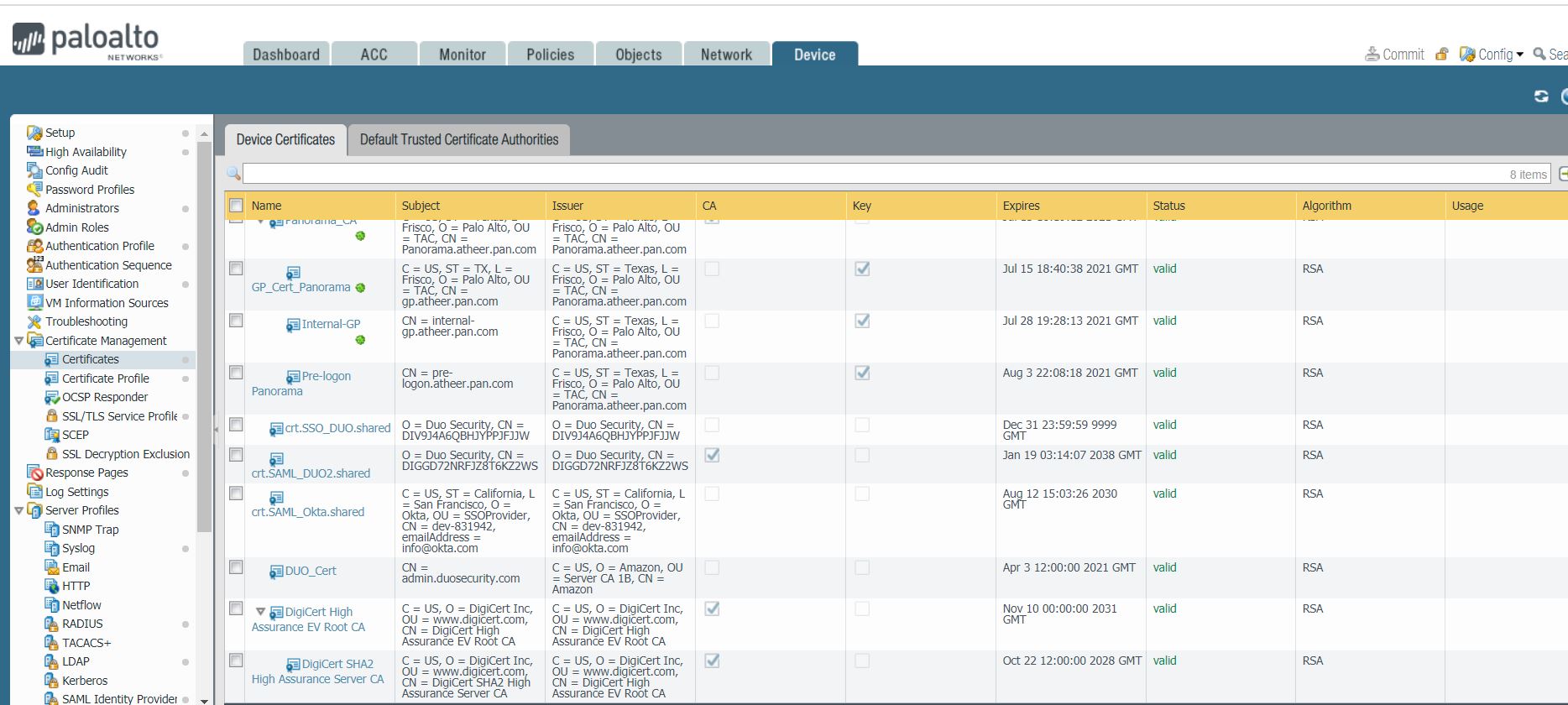Open Setup from the sidebar
This screenshot has width=1568, height=705.
click(x=60, y=133)
